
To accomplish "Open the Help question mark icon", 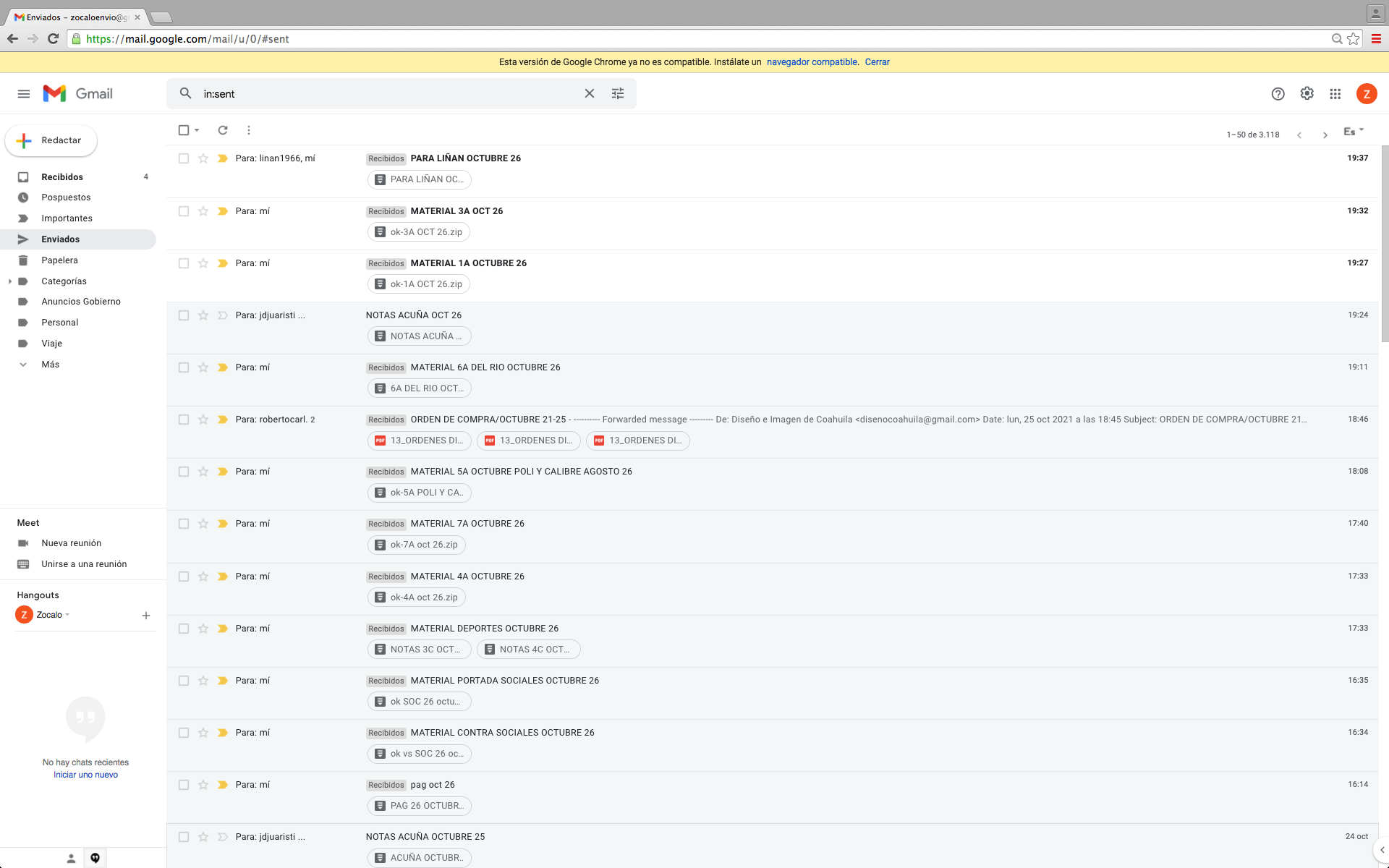I will [x=1278, y=93].
